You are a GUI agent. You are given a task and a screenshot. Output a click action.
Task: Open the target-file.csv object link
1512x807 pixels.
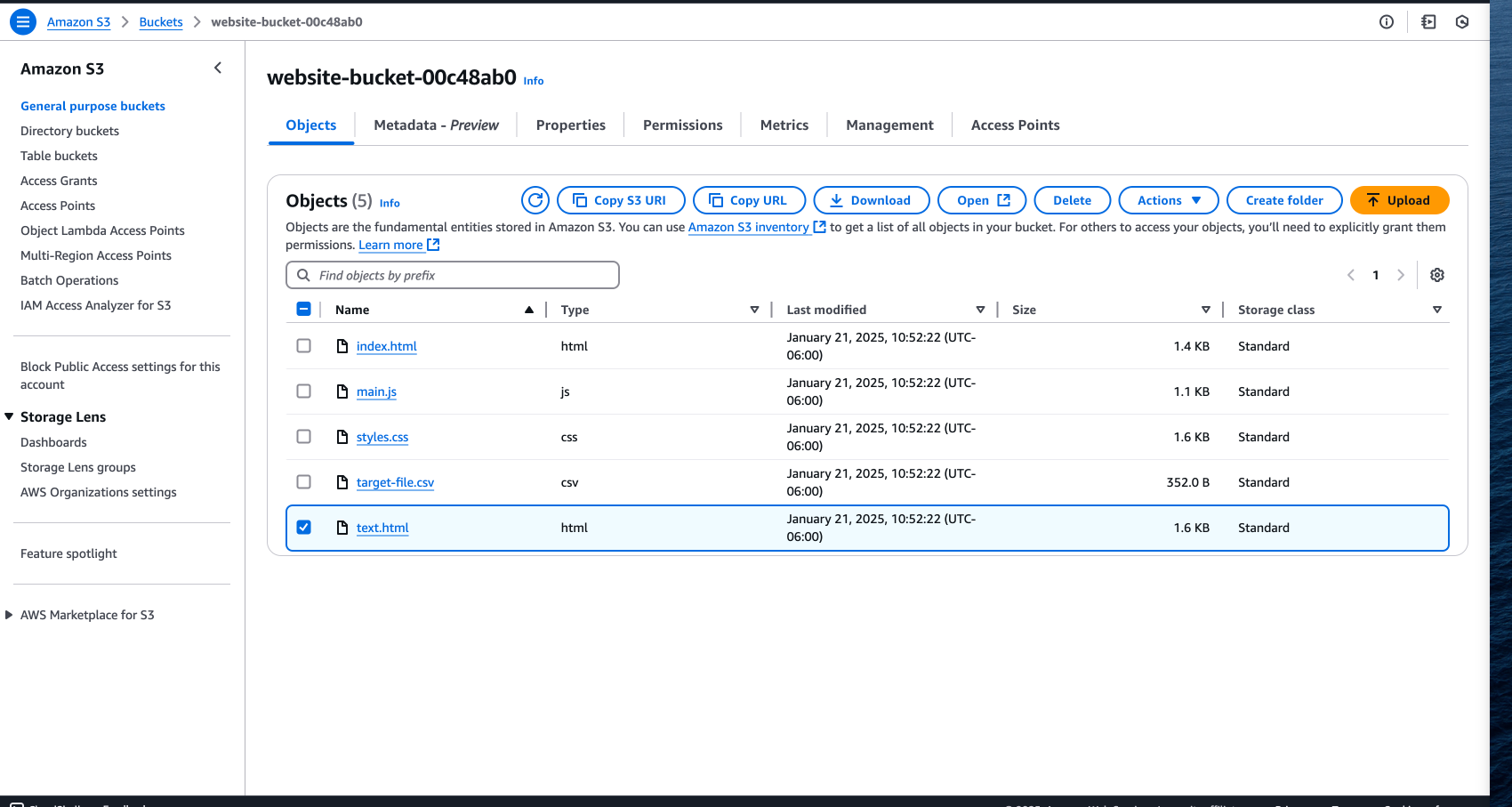click(x=395, y=482)
